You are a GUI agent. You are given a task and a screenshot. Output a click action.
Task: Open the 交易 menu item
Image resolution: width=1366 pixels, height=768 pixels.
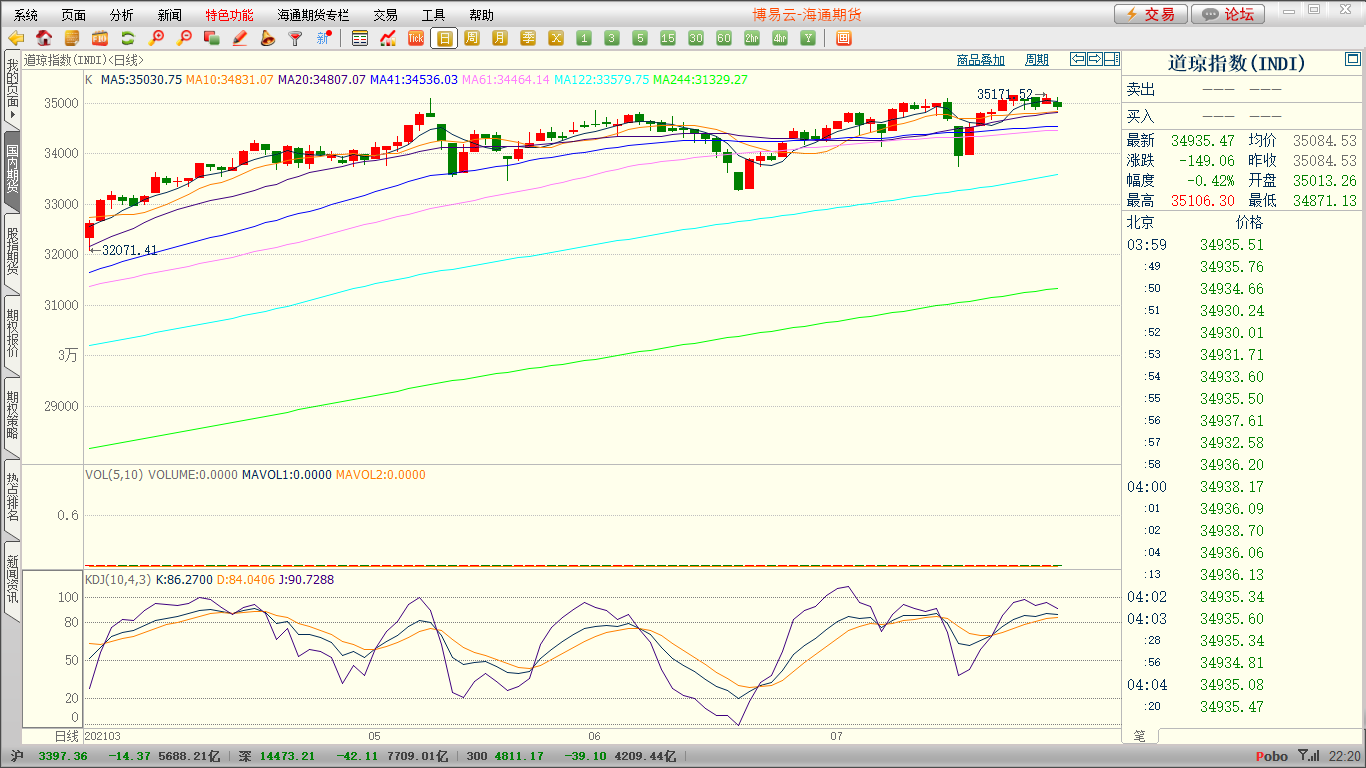pyautogui.click(x=385, y=15)
